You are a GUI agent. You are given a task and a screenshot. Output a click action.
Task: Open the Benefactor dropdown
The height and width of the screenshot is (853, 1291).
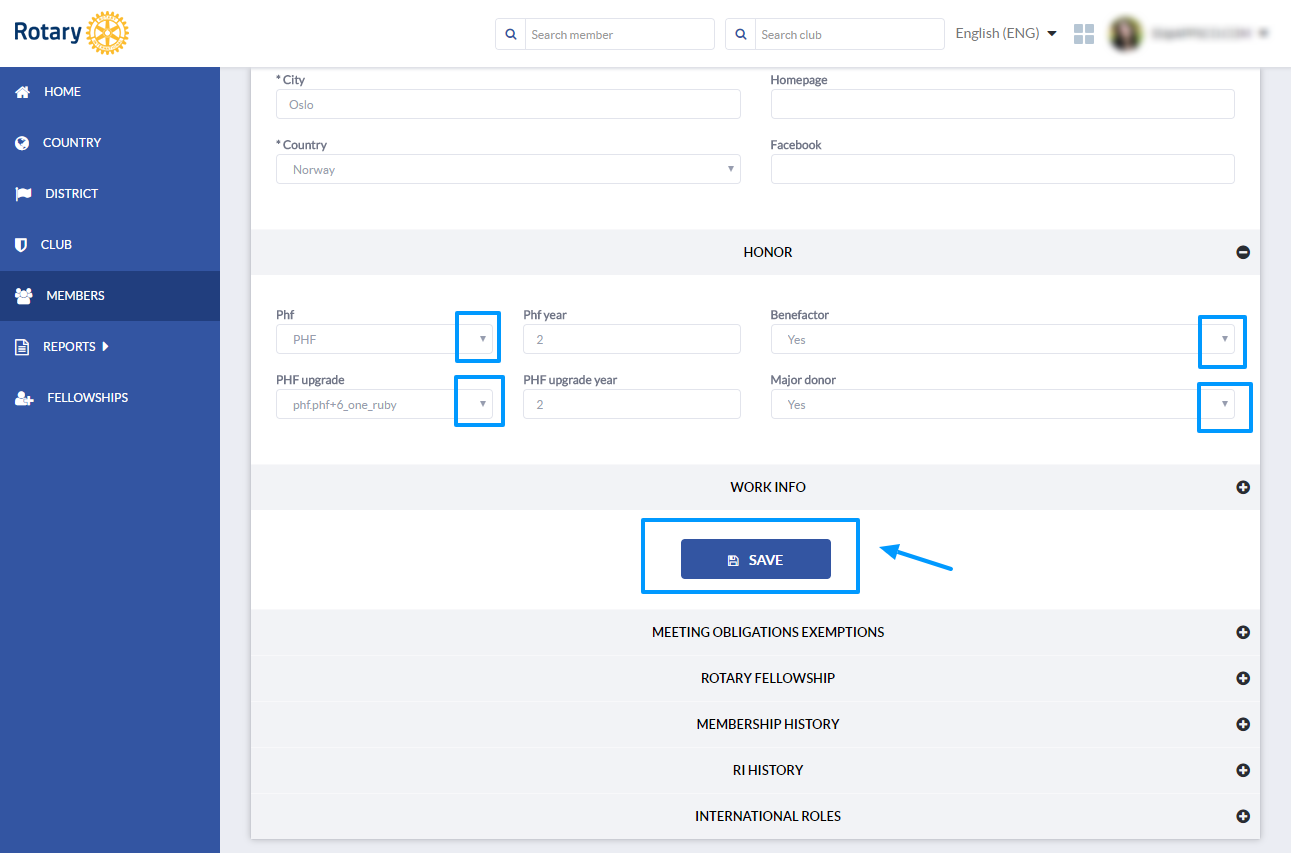tap(1003, 339)
